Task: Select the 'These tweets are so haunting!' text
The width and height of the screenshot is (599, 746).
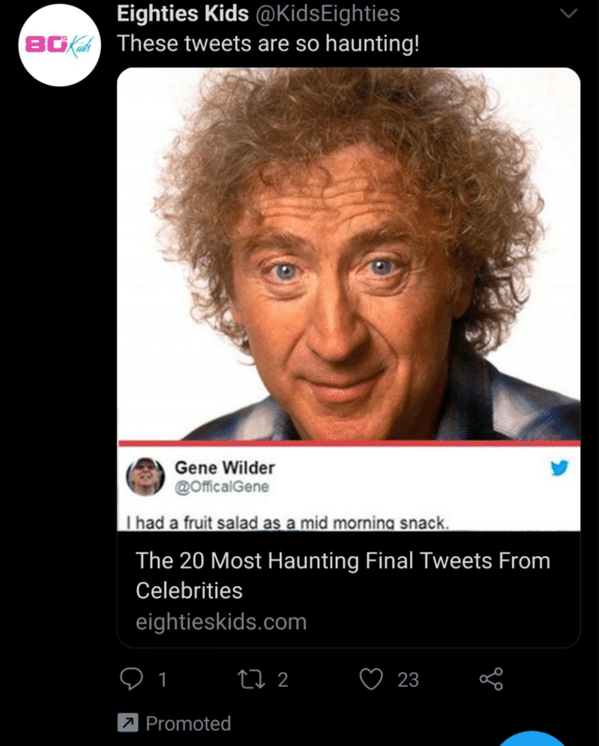Action: [268, 43]
